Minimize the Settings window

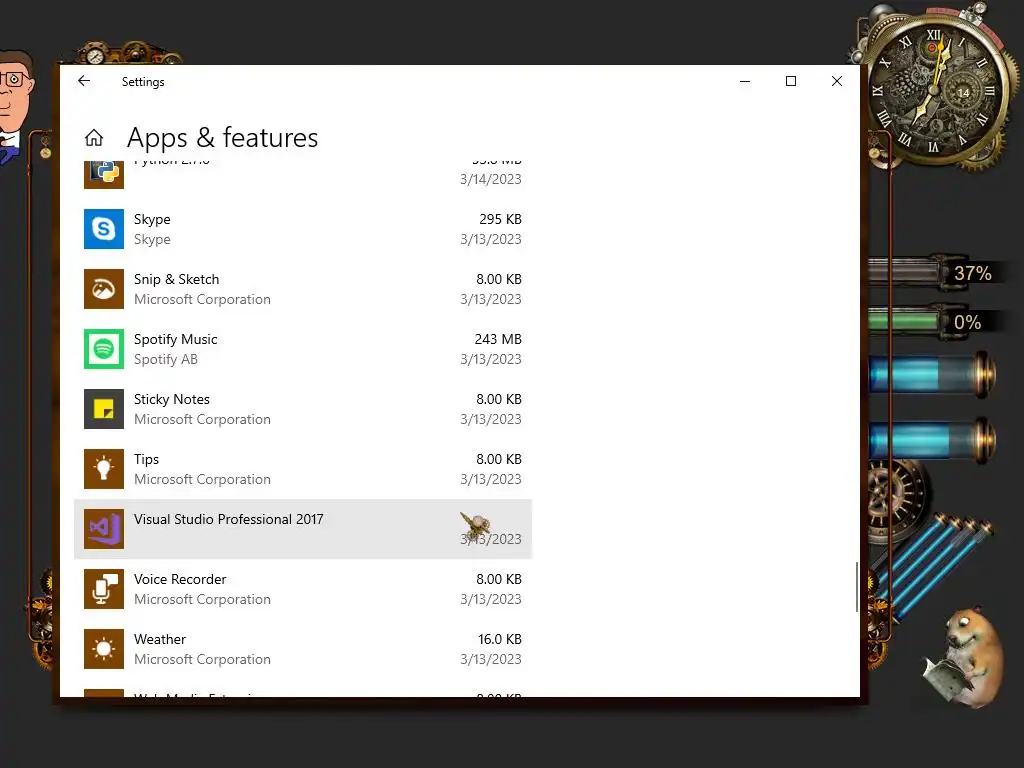pyautogui.click(x=745, y=81)
